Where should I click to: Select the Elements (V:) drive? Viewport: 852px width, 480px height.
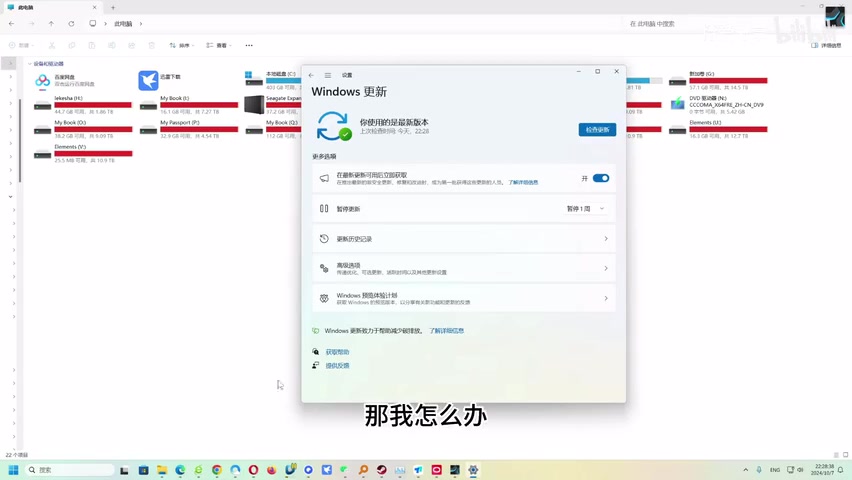click(83, 153)
